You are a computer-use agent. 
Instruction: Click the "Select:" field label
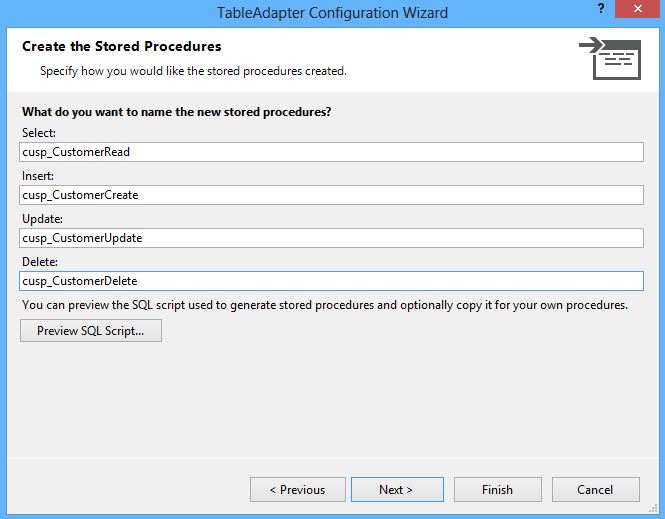tap(39, 133)
